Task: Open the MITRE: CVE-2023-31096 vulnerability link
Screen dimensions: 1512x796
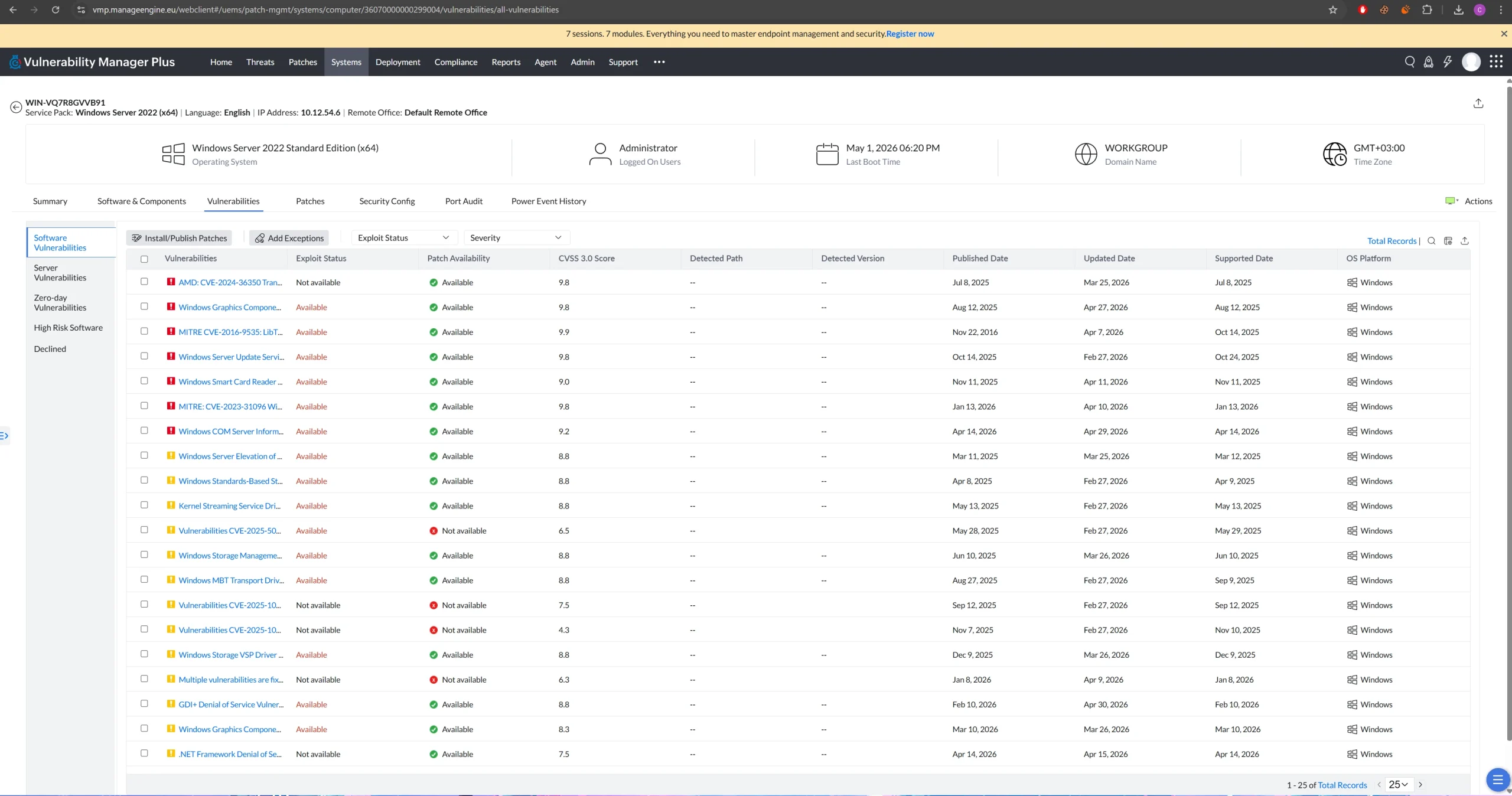Action: 230,406
